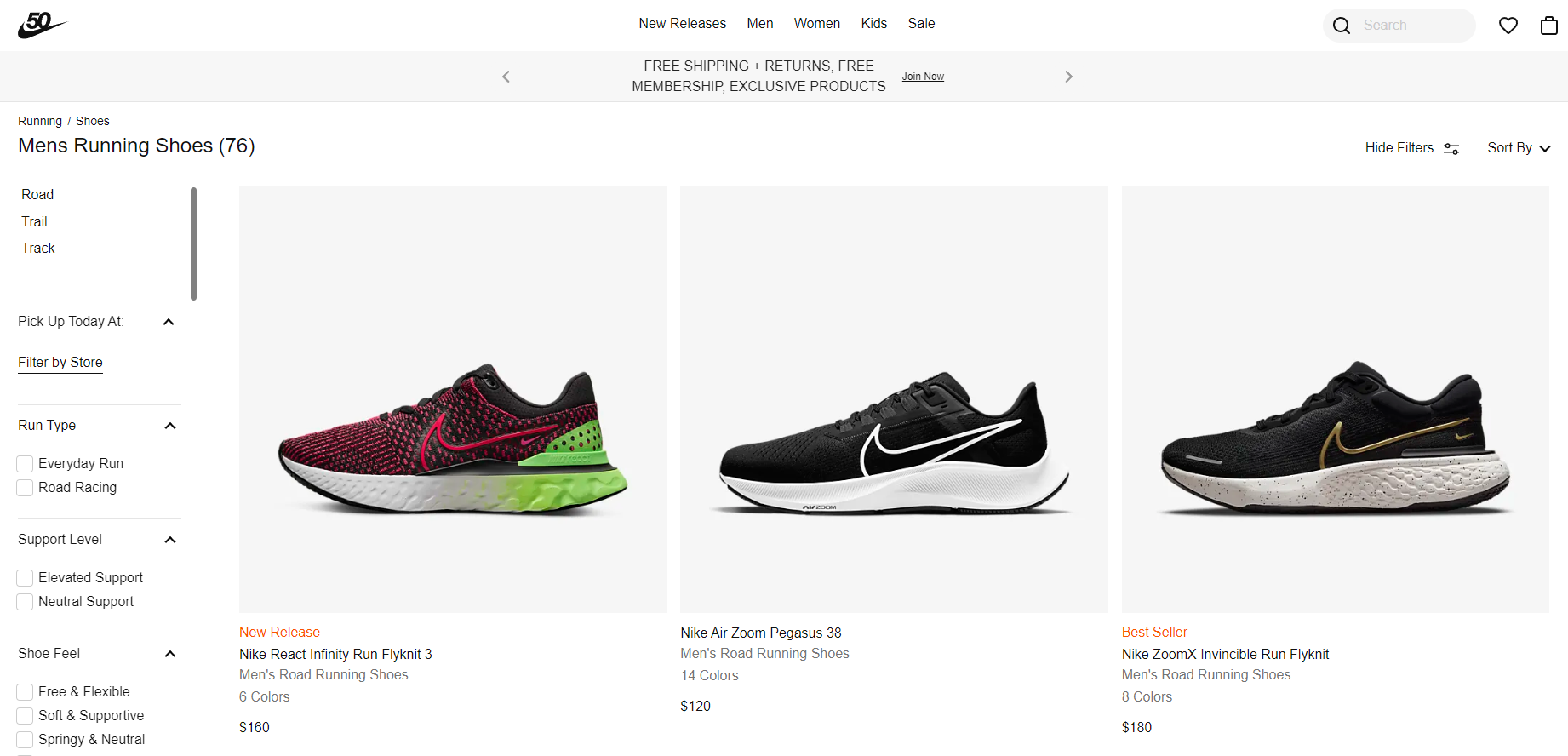
Task: Select Trail category filter
Action: tap(34, 222)
